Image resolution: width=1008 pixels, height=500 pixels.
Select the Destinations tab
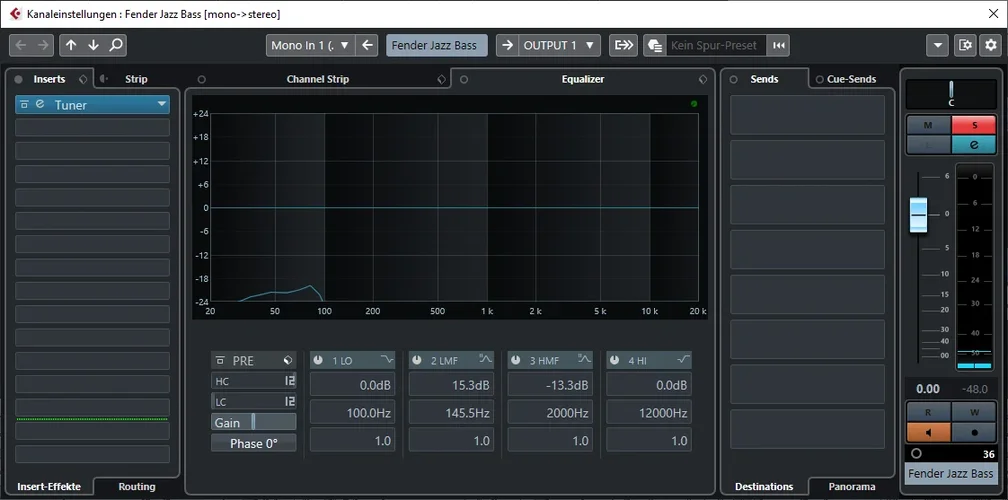(764, 487)
